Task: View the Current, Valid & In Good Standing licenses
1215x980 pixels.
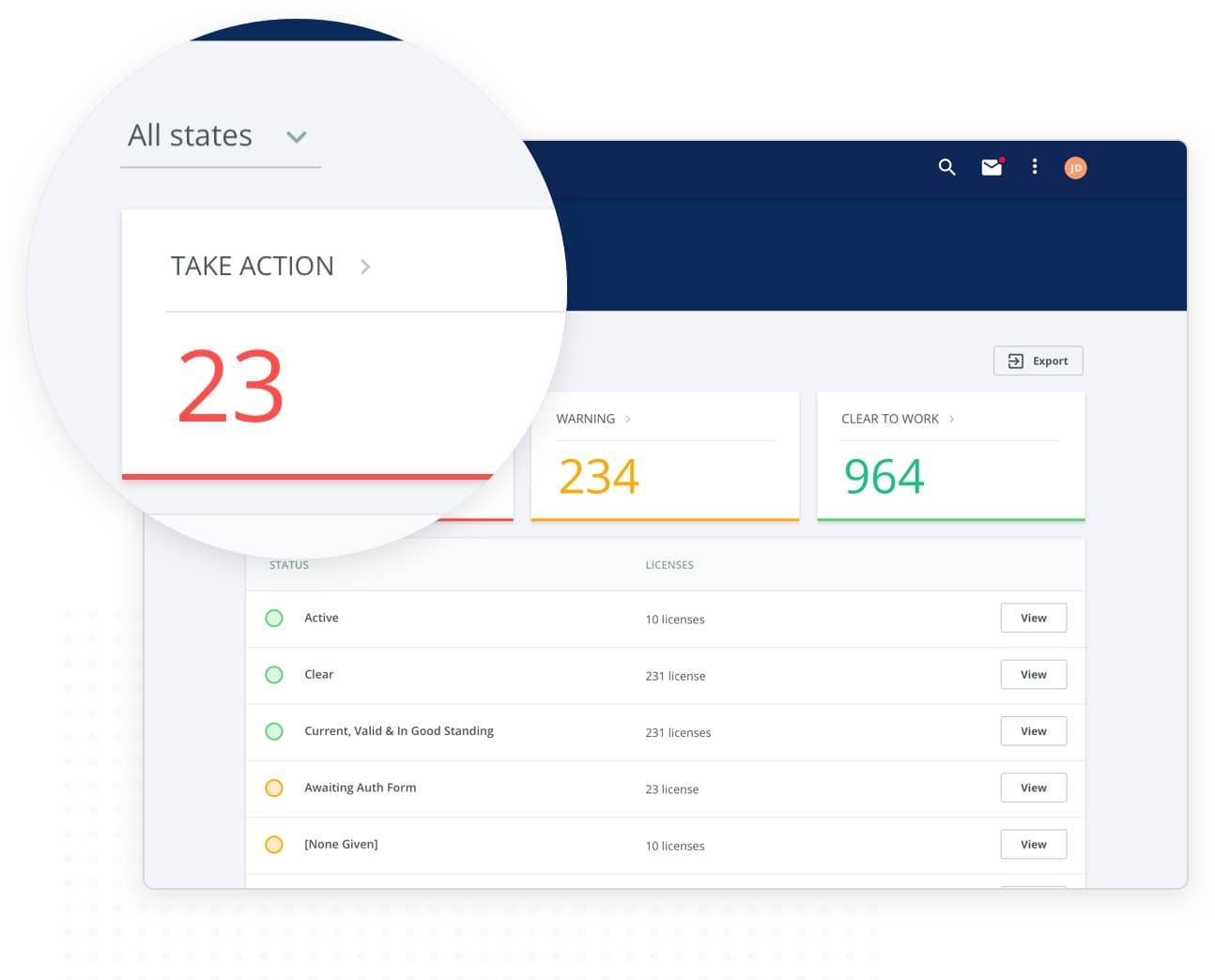Action: pos(1033,731)
